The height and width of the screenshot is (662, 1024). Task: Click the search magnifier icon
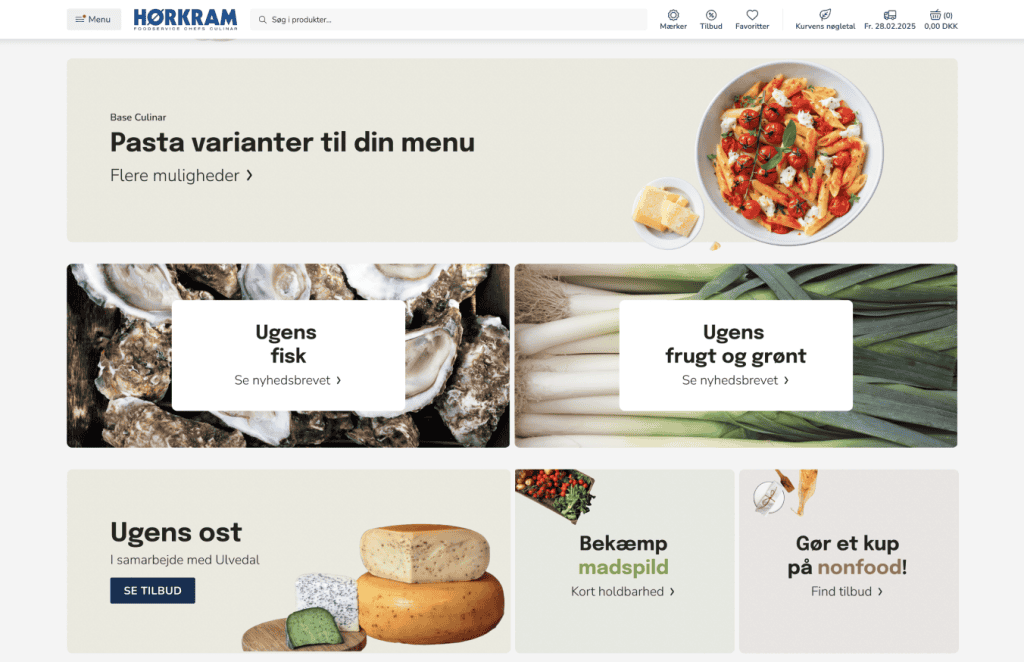263,20
